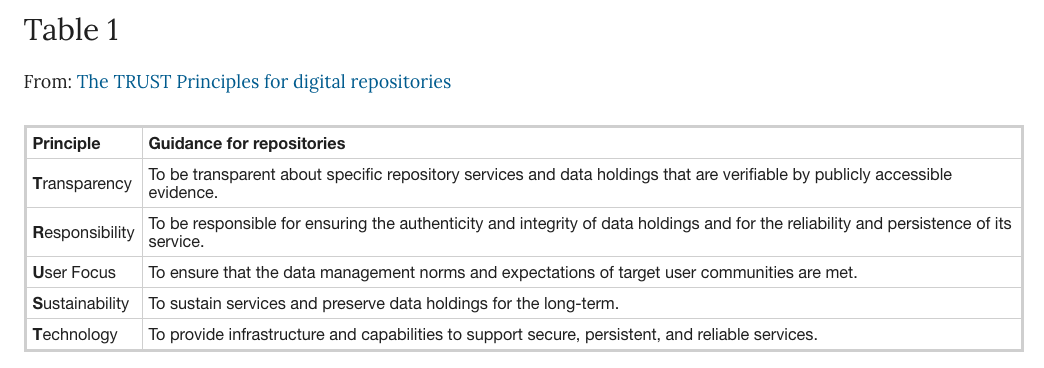1044x368 pixels.
Task: Click the Sustainability principle cell
Action: [84, 303]
